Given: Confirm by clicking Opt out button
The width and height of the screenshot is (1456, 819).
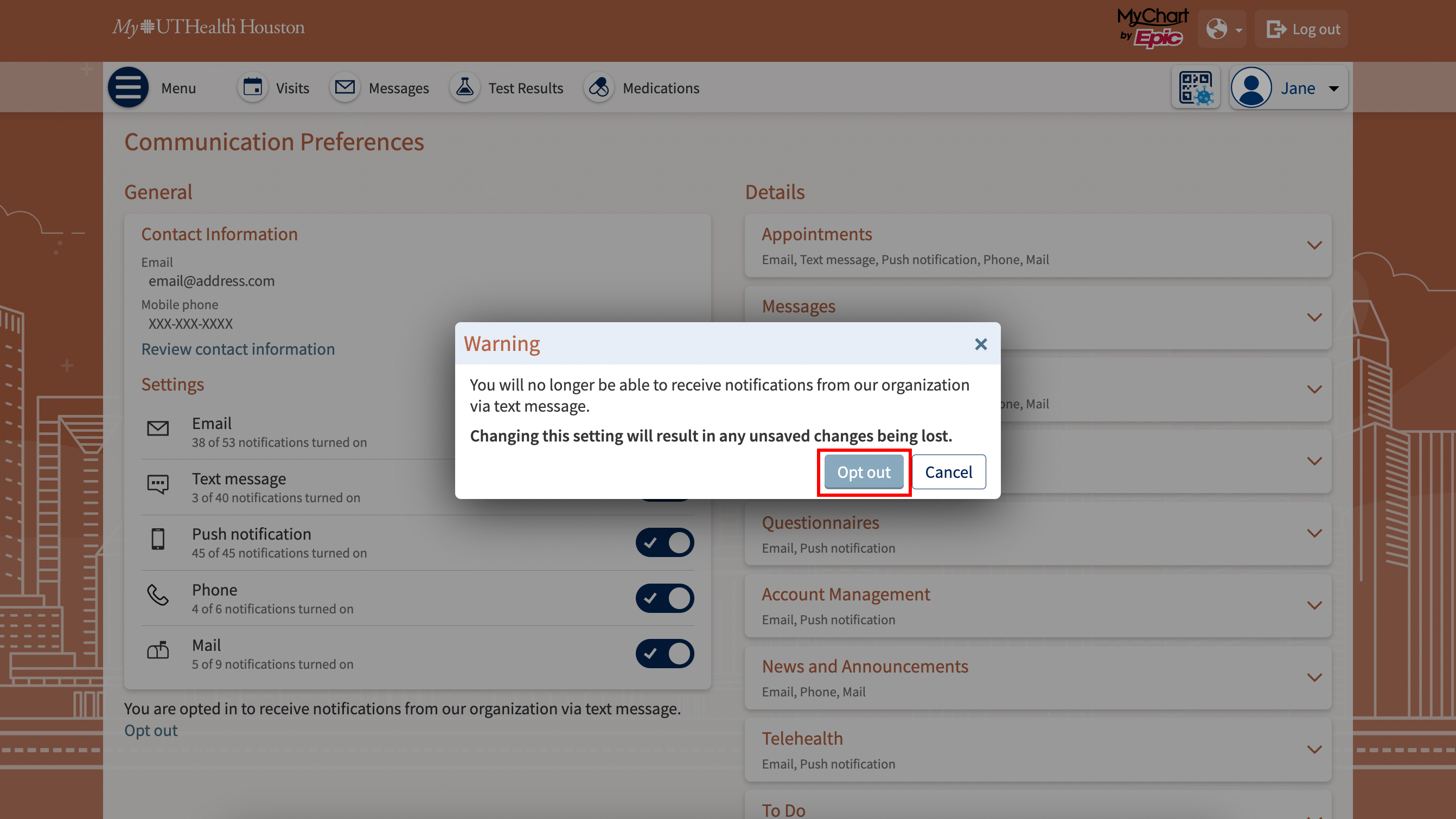Looking at the screenshot, I should click(863, 472).
